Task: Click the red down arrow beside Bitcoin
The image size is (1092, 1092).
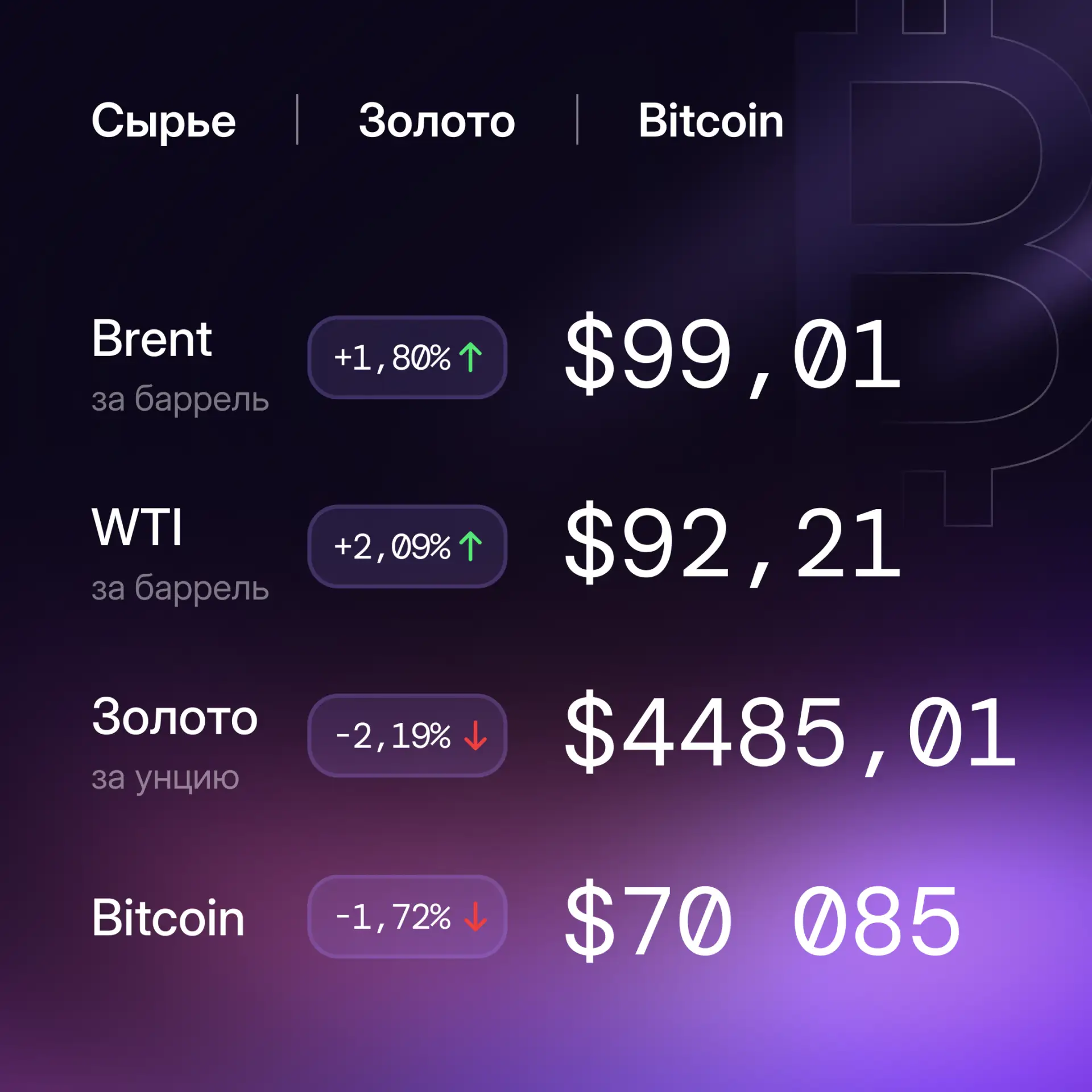Action: [475, 916]
